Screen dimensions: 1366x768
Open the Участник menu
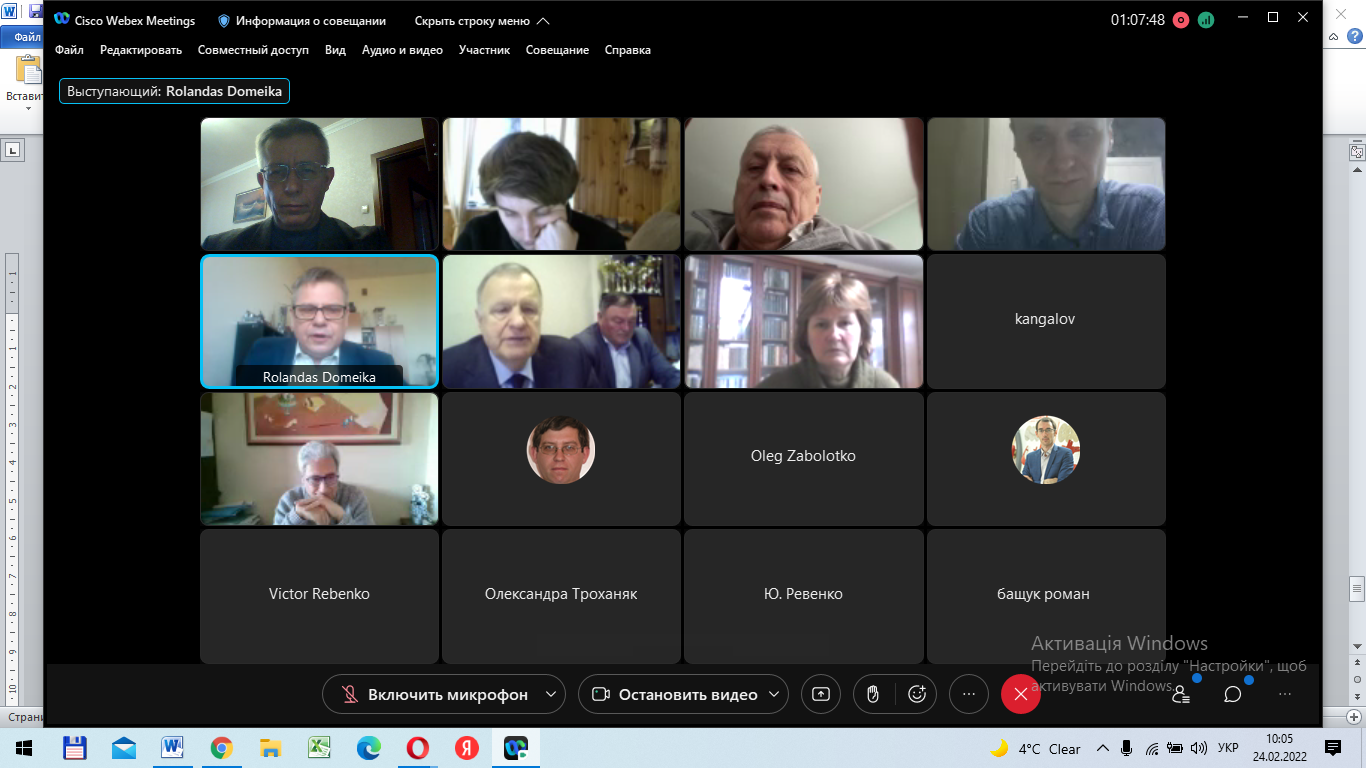click(484, 50)
